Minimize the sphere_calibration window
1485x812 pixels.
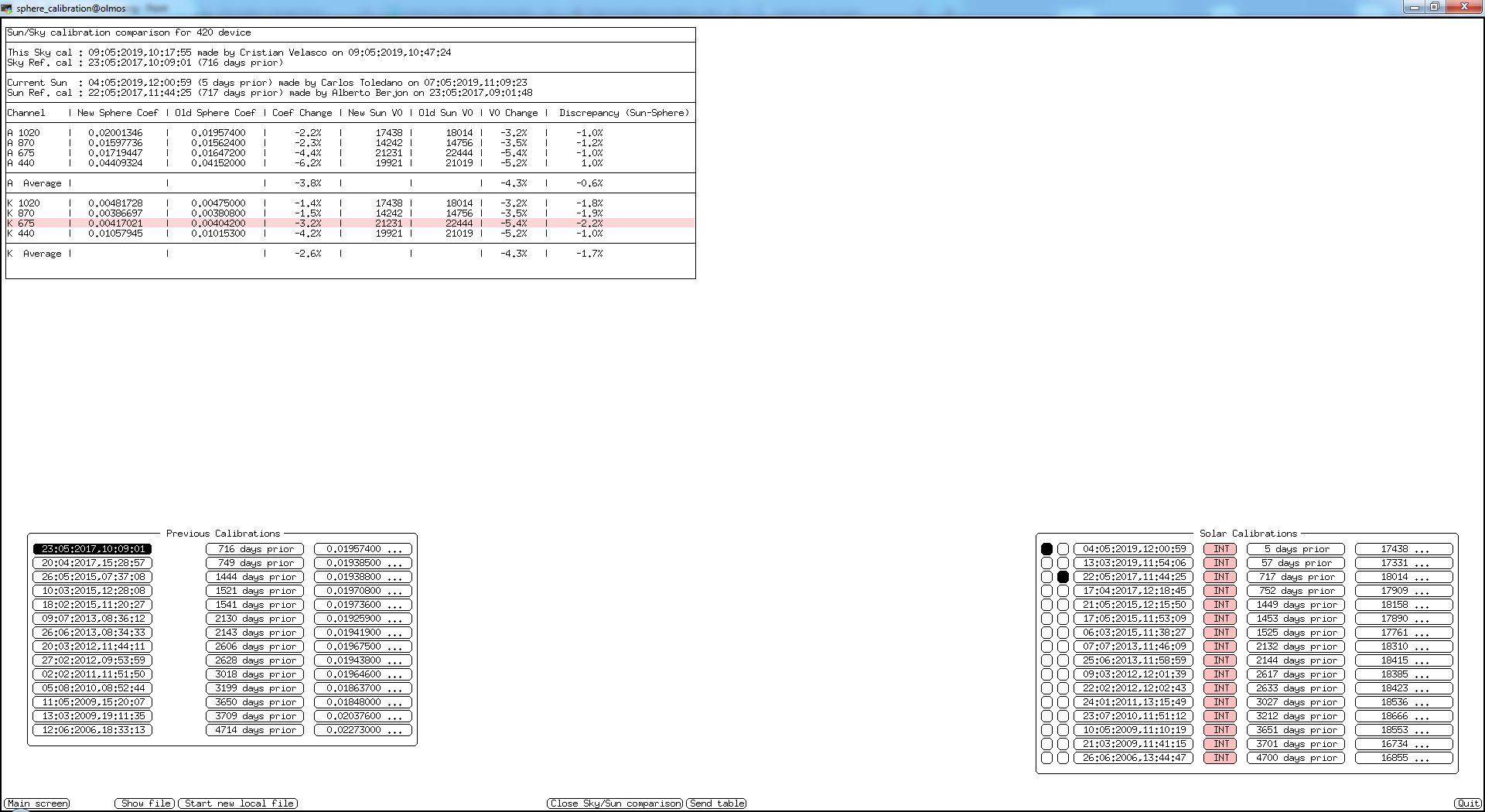tap(1413, 7)
